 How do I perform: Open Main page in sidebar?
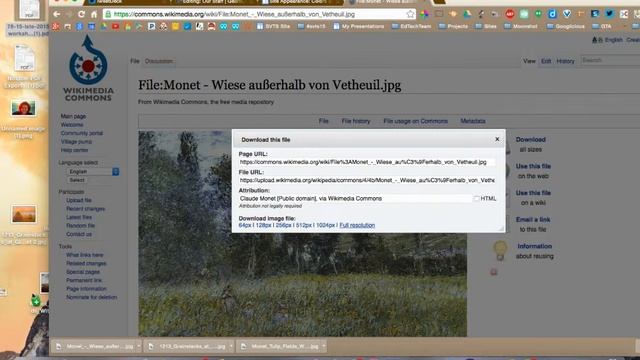click(73, 116)
